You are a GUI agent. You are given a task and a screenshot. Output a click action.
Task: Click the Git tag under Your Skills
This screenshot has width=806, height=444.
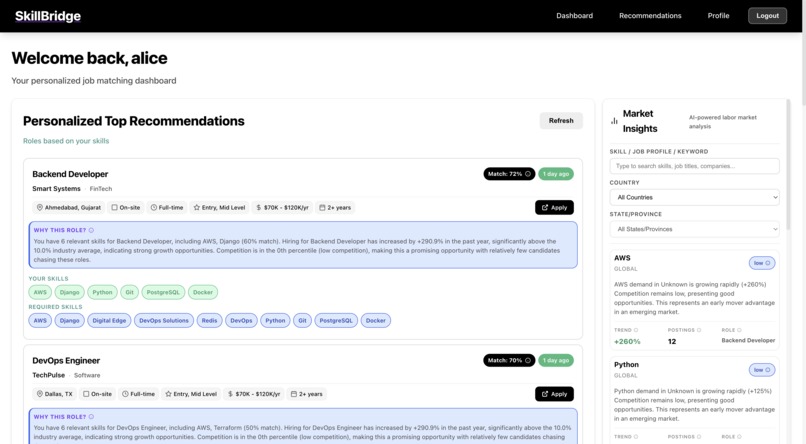pos(130,292)
